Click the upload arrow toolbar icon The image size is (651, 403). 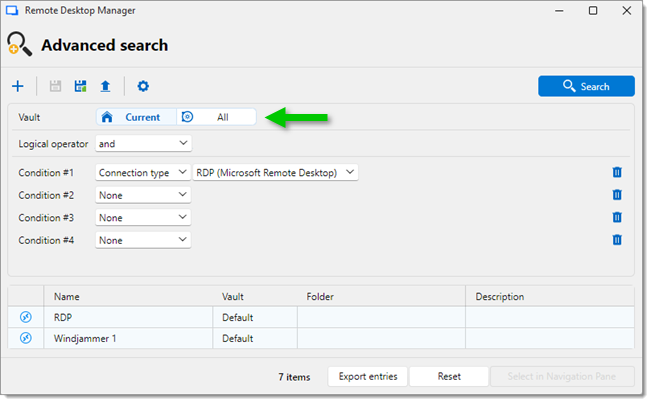click(105, 87)
